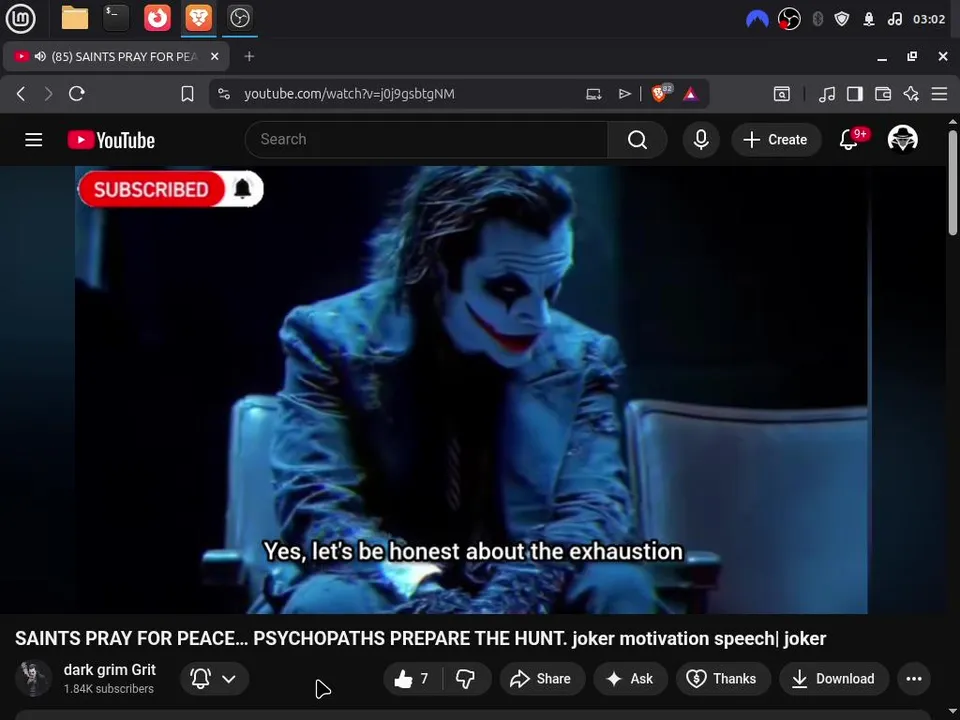Click the scrollbar down arrow
Screen dimensions: 960x720
pyautogui.click(x=953, y=713)
